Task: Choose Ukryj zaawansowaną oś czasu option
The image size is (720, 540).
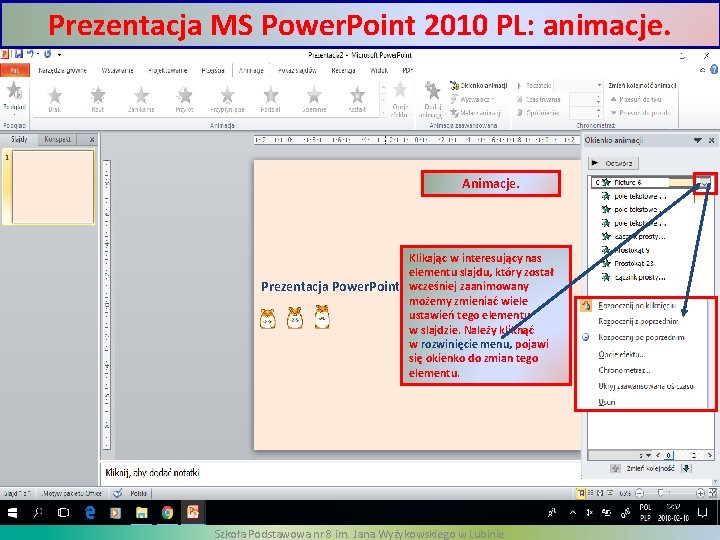Action: tap(645, 386)
